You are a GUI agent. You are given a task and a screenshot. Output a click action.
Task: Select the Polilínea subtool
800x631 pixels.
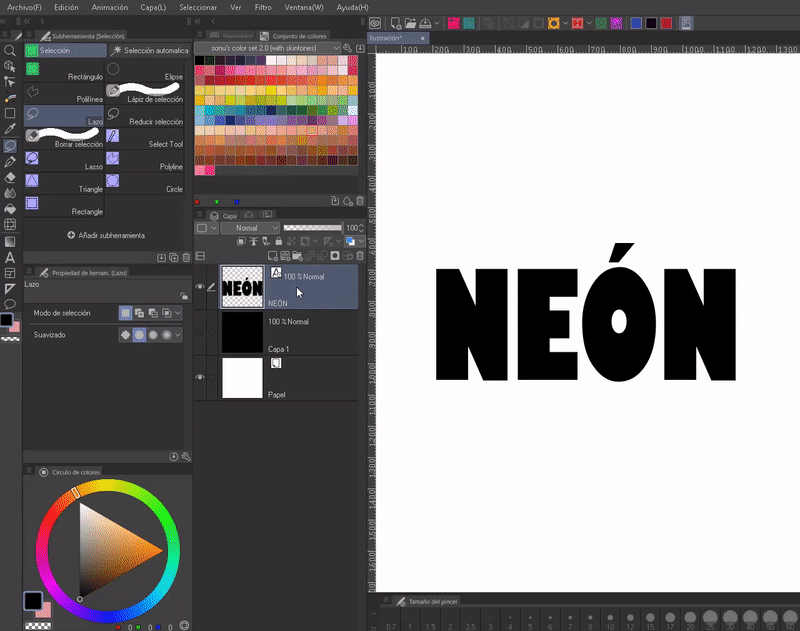[64, 93]
